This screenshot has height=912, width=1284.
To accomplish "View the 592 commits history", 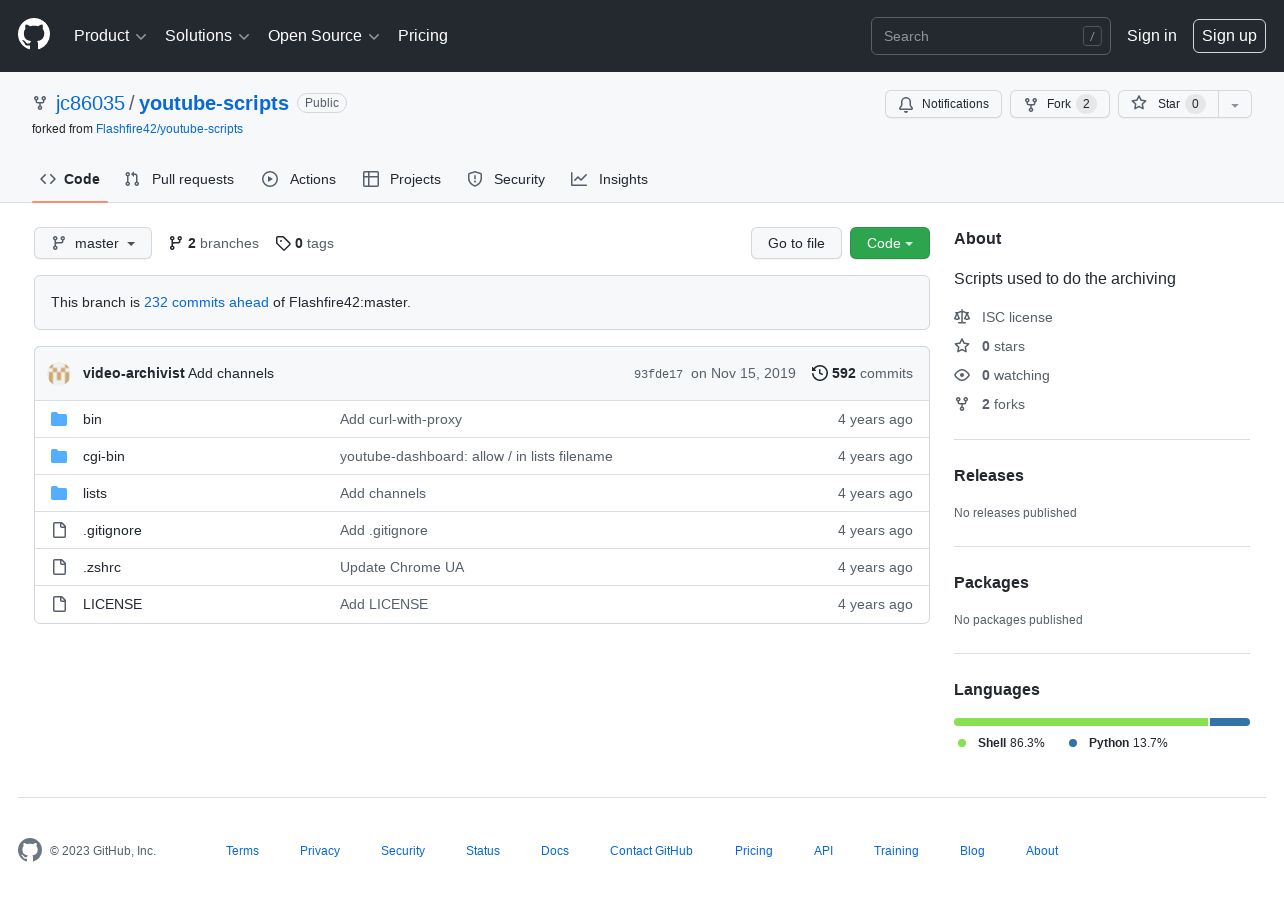I will click(x=862, y=373).
